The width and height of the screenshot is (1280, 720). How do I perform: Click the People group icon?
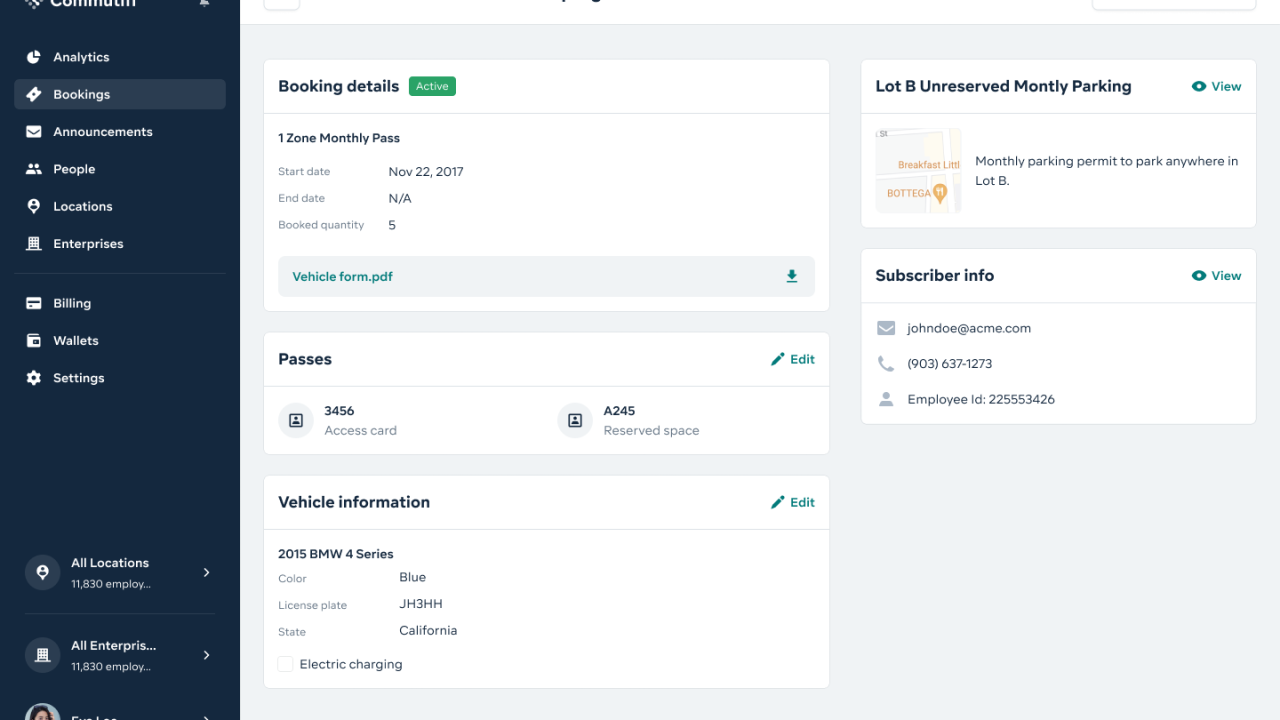pos(34,169)
